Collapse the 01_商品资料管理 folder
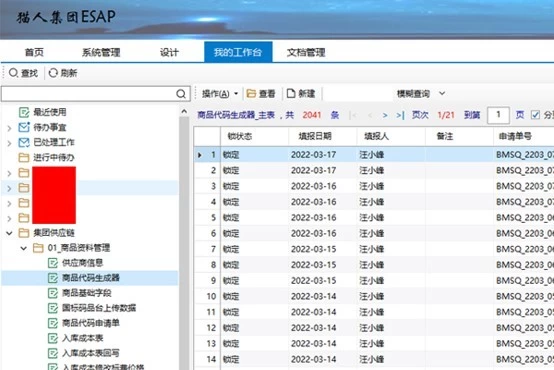Screen dimensions: 554x370 click(x=24, y=248)
